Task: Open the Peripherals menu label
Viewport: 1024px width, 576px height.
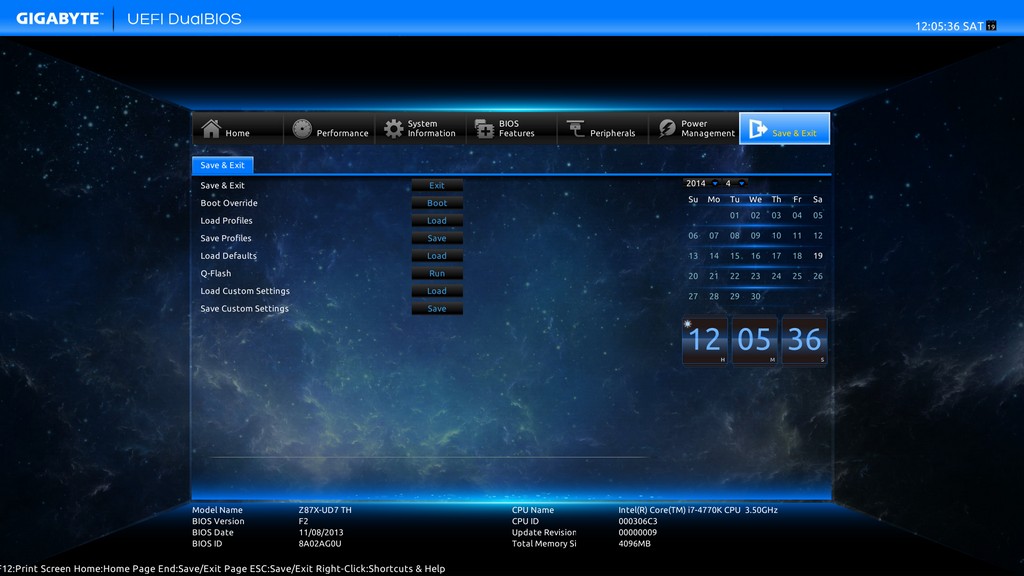Action: click(x=613, y=133)
